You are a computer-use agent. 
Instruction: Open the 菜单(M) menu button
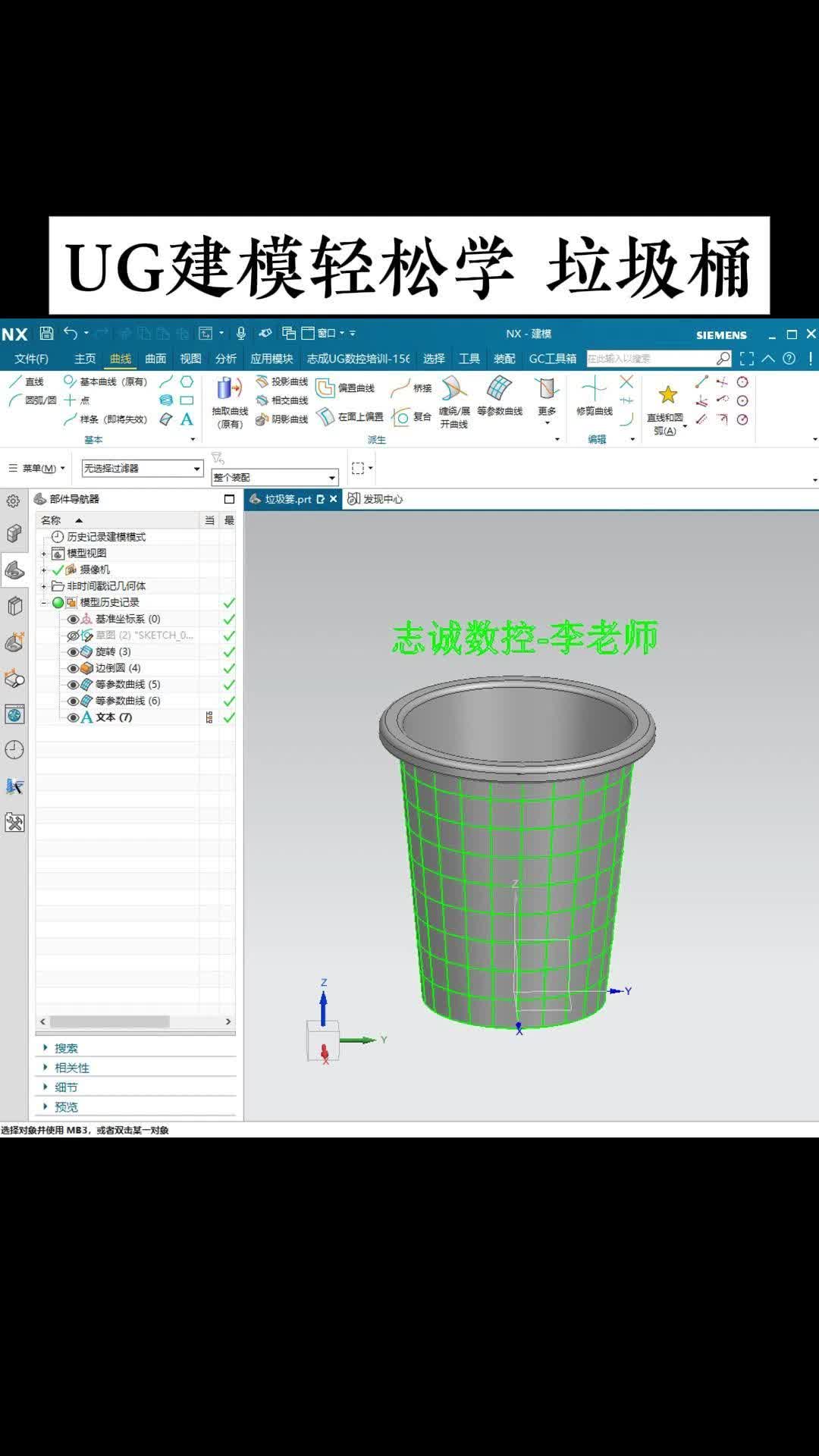click(37, 469)
